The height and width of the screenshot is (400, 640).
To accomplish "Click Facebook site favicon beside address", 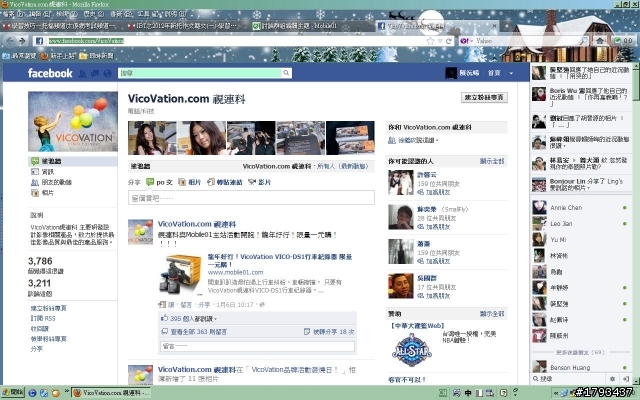I will click(x=39, y=41).
